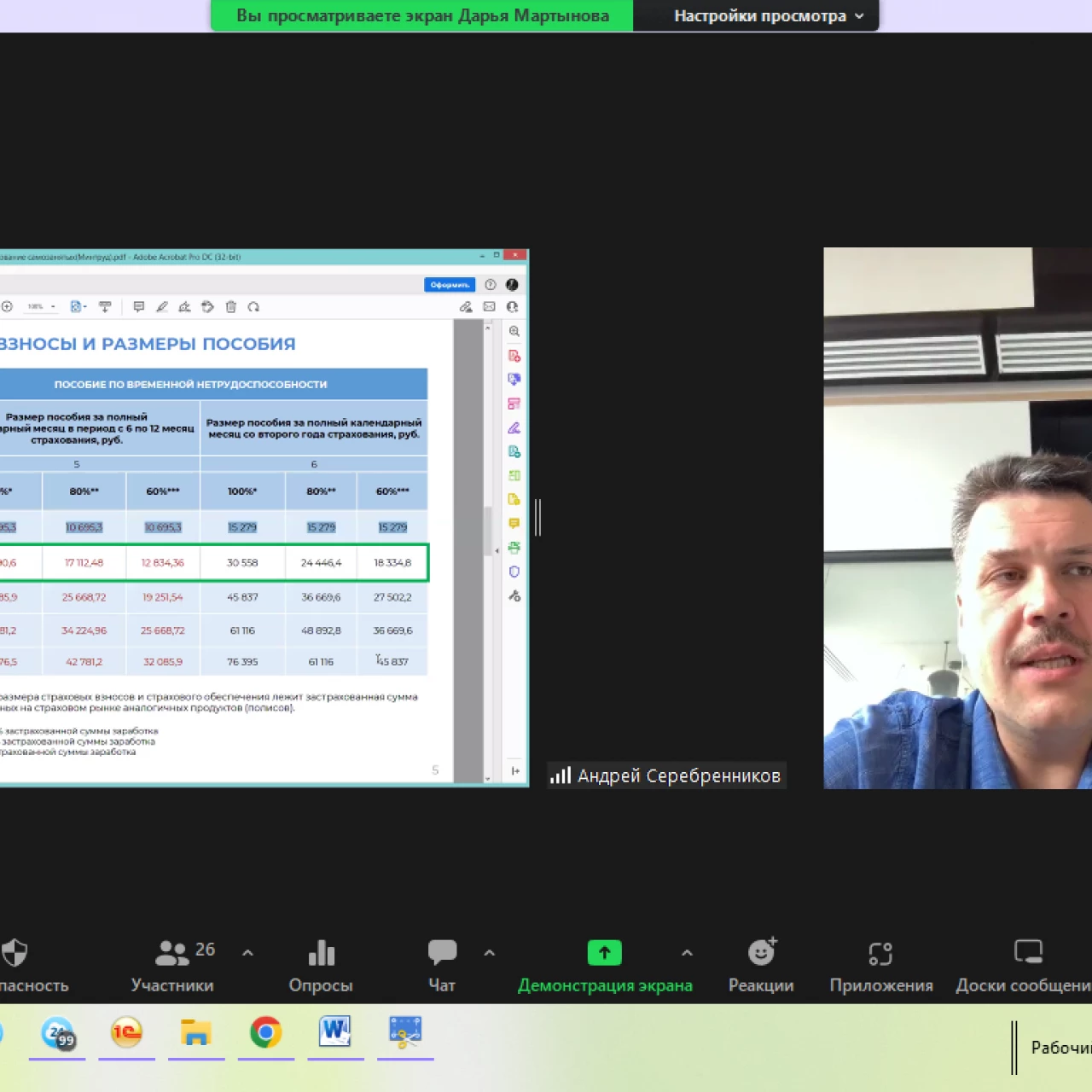Open taskbar app with 99 badge
This screenshot has height=1092, width=1092.
coord(58,1032)
